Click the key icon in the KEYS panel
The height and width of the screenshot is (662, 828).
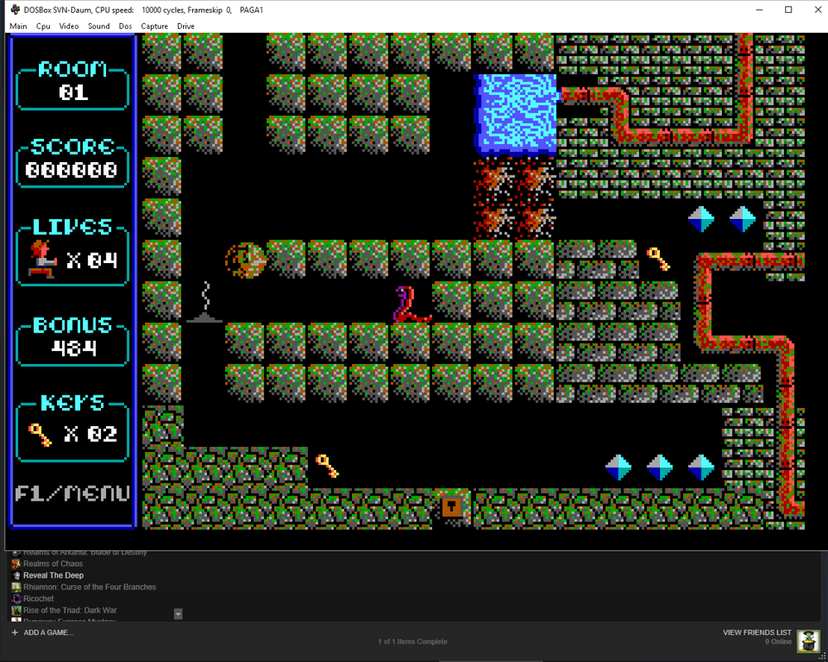[40, 434]
